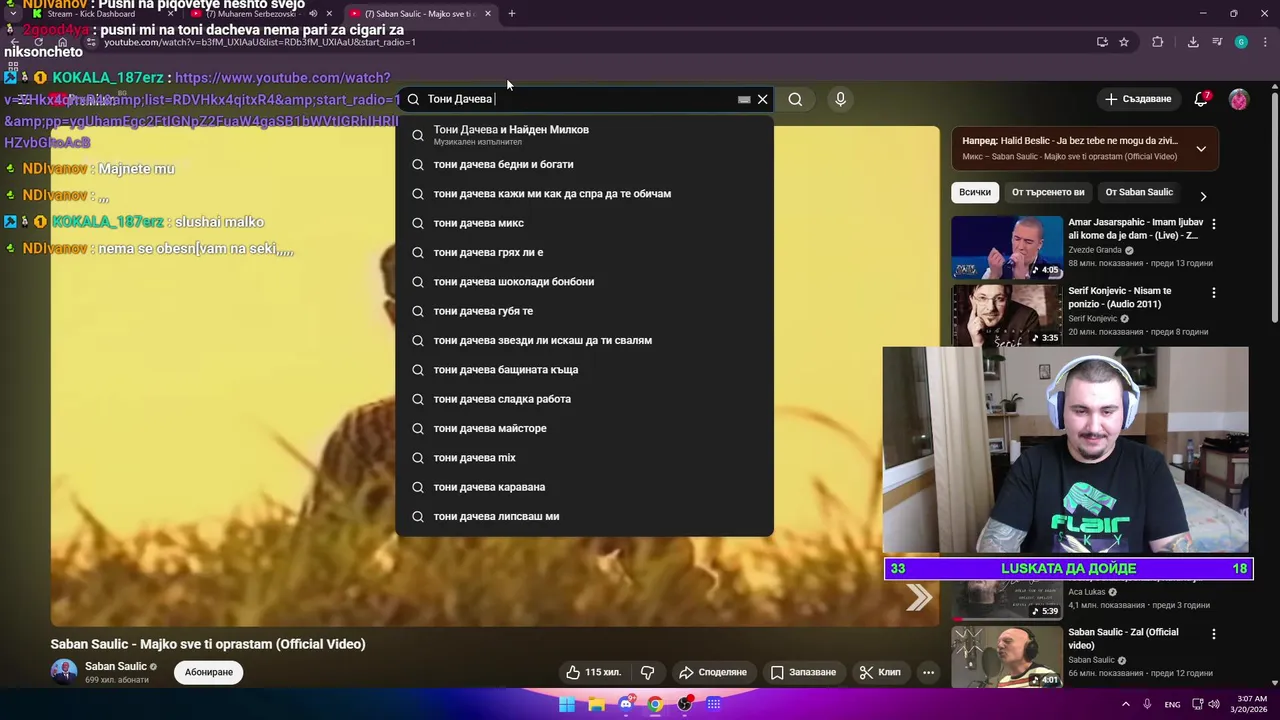Open options menu for Serif Konjevic video

pyautogui.click(x=1214, y=293)
